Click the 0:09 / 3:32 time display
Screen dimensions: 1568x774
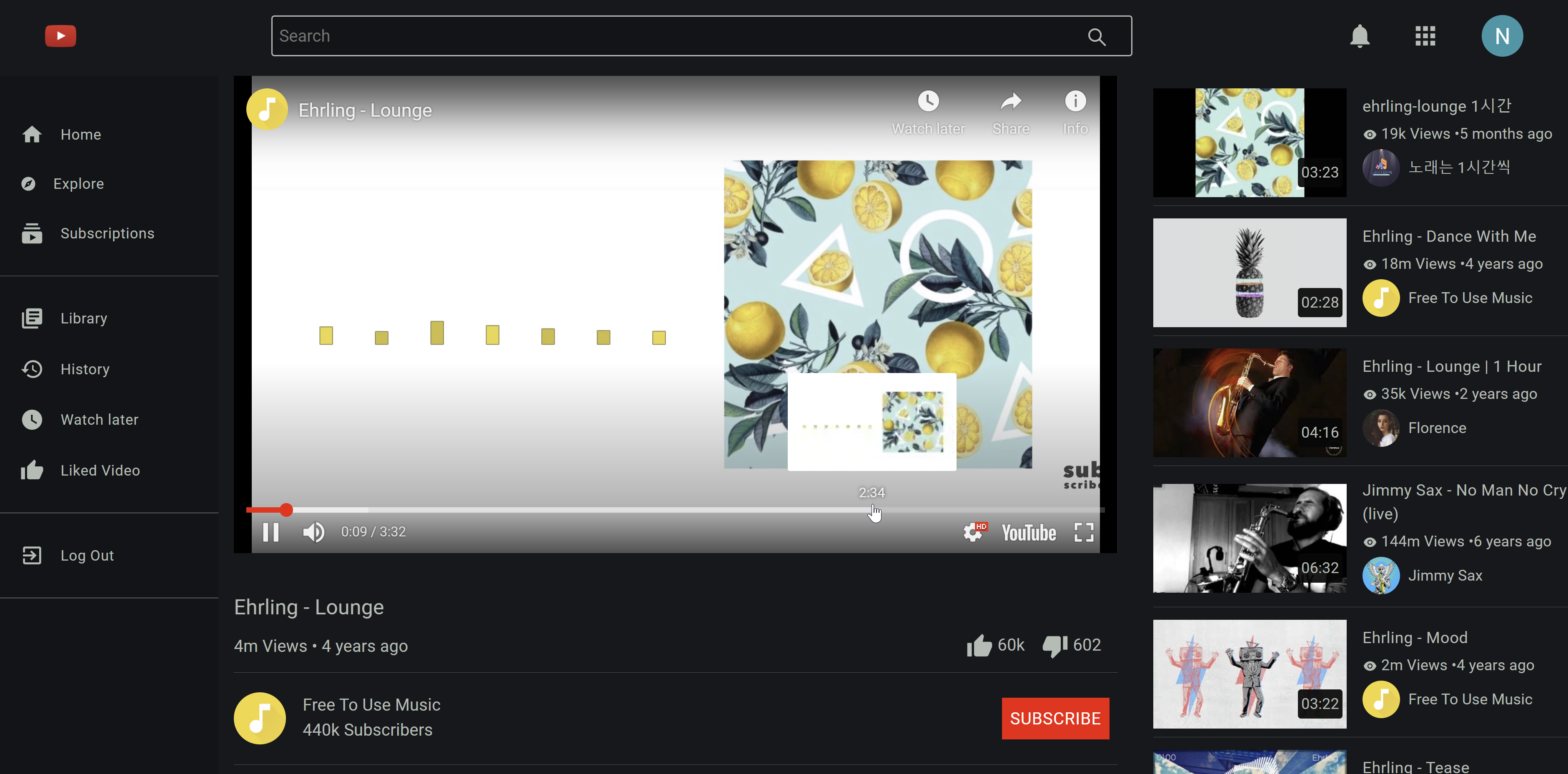coord(373,532)
